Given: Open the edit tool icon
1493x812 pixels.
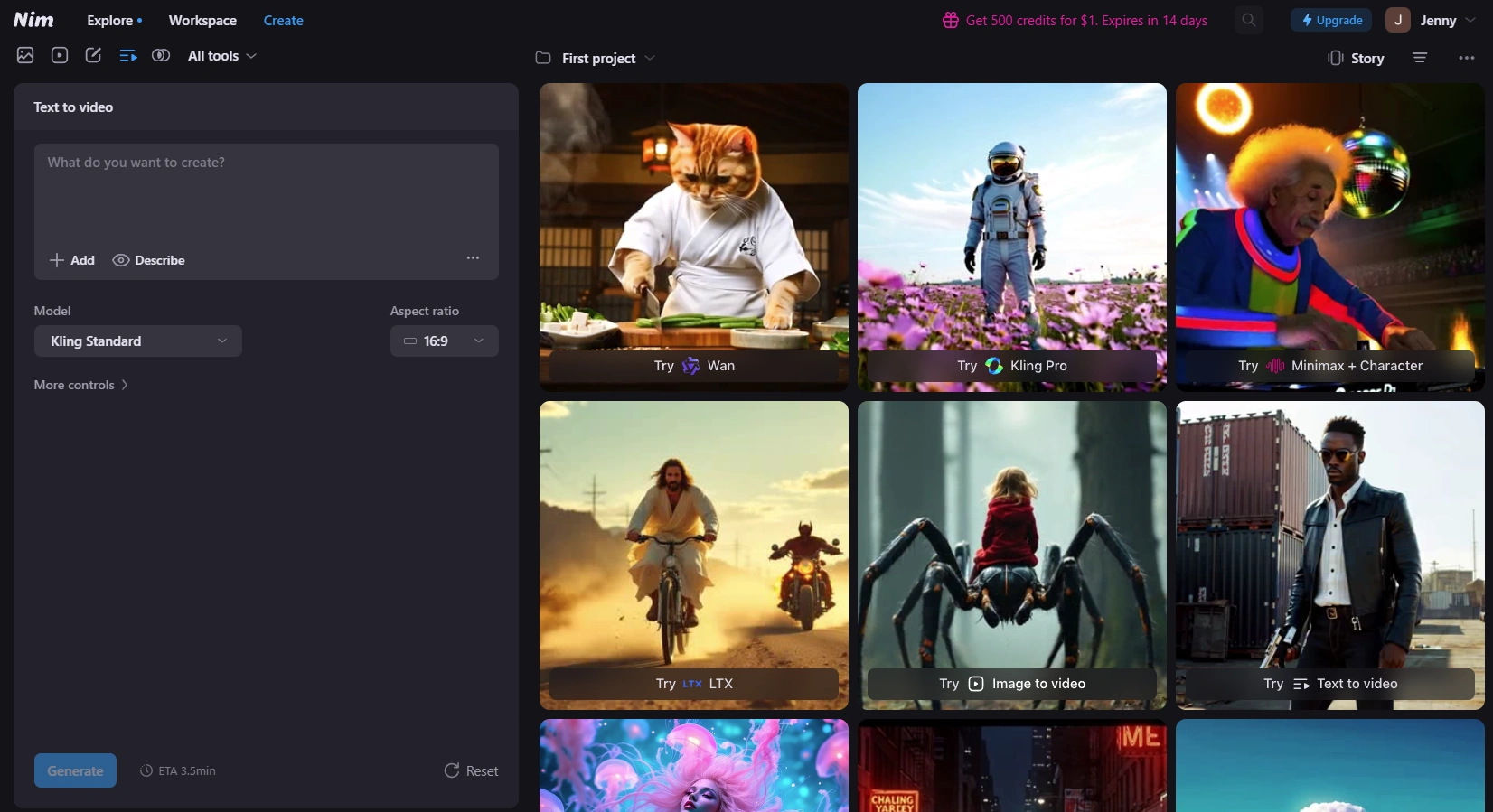Looking at the screenshot, I should click(x=93, y=56).
